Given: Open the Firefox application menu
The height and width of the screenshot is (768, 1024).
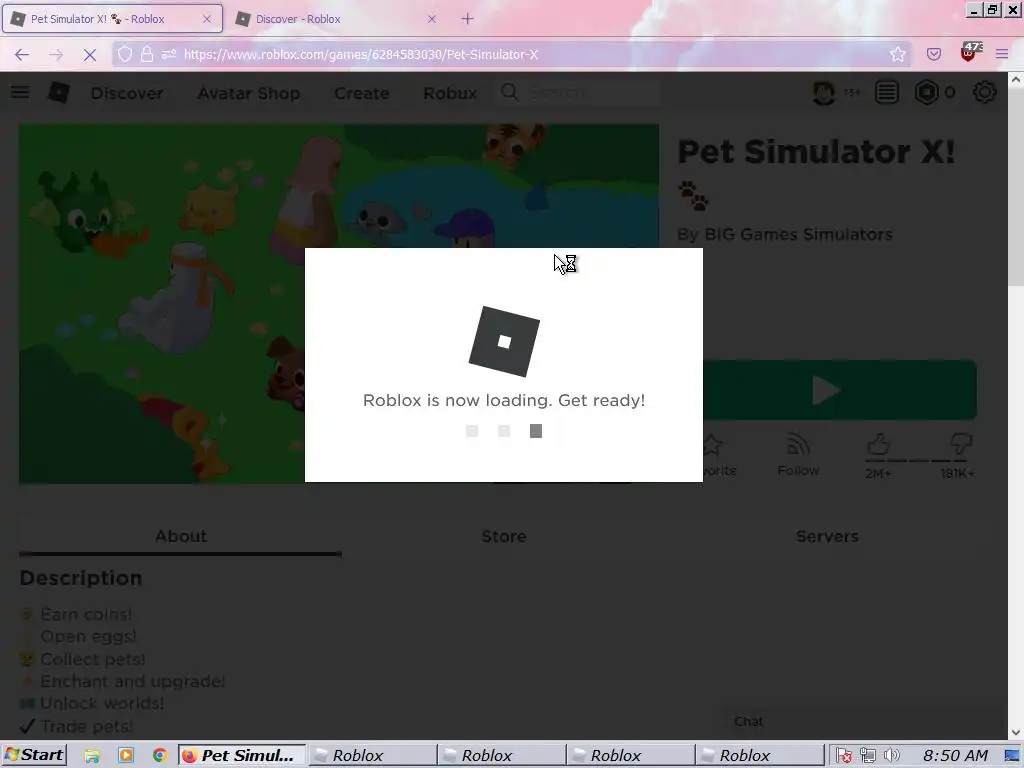Looking at the screenshot, I should (1002, 54).
